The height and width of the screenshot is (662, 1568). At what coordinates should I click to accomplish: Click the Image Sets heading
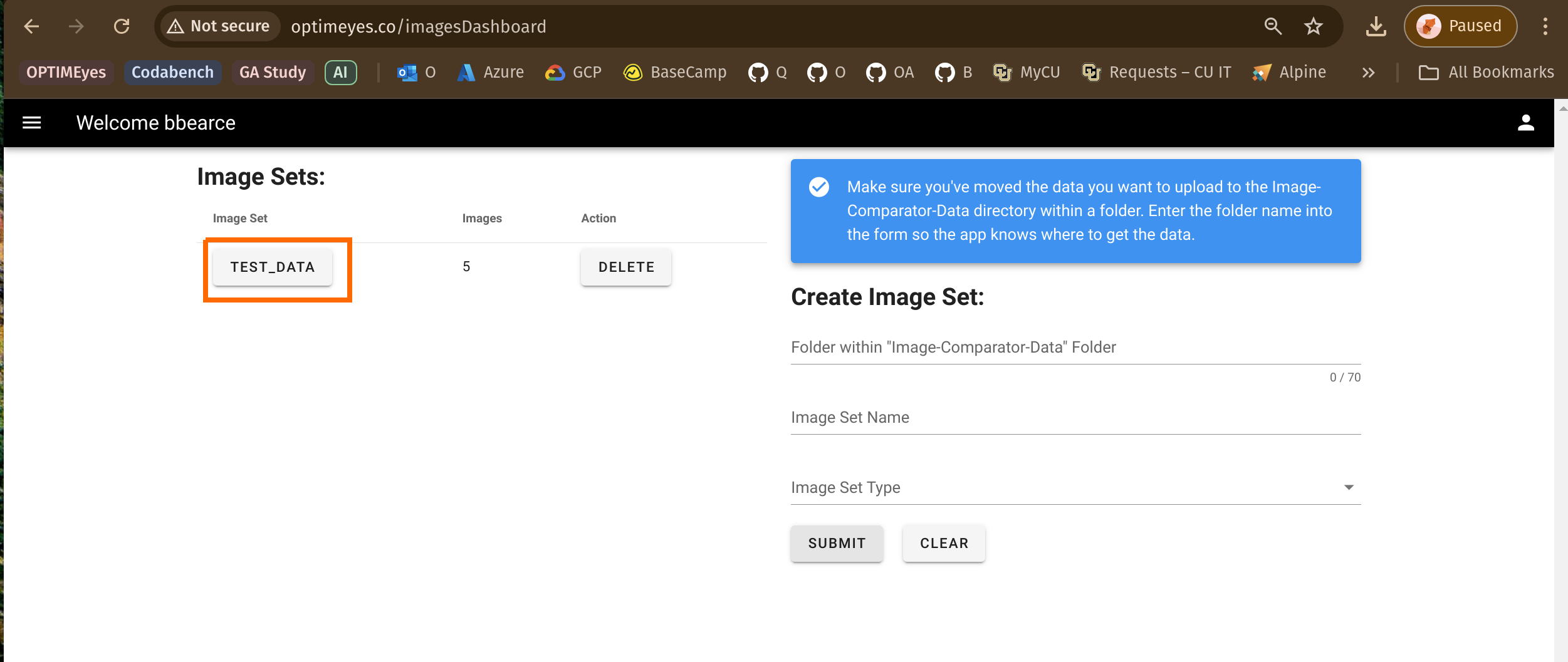[261, 177]
